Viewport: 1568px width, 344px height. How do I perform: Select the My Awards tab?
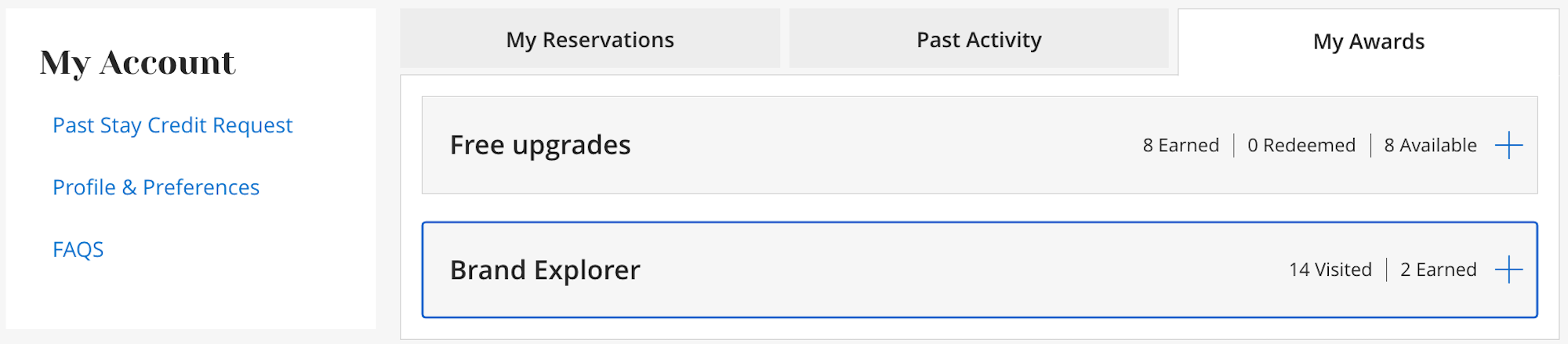point(1369,42)
